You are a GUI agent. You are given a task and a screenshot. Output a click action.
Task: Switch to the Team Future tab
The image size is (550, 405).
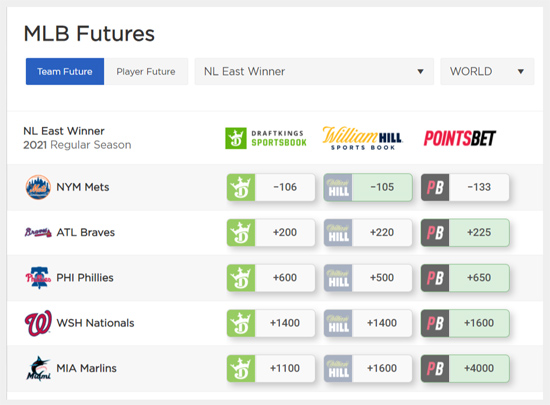[x=65, y=72]
